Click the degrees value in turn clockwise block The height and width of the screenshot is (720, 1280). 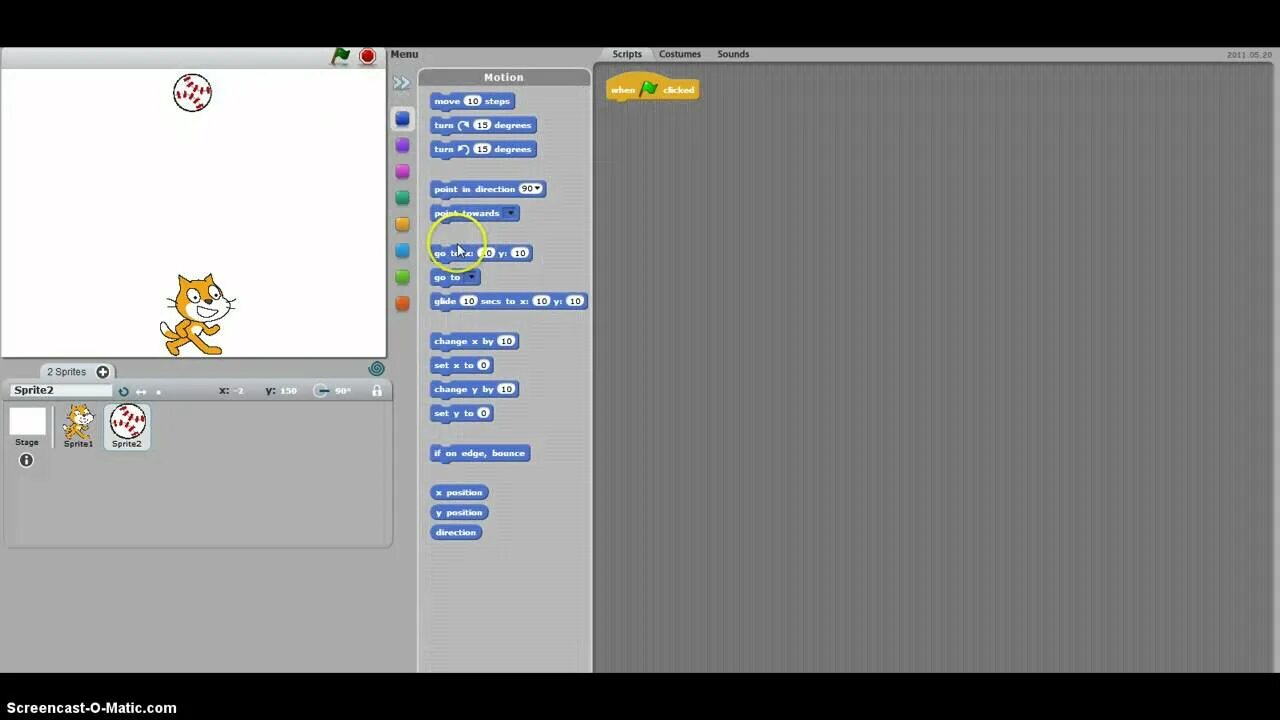(482, 125)
